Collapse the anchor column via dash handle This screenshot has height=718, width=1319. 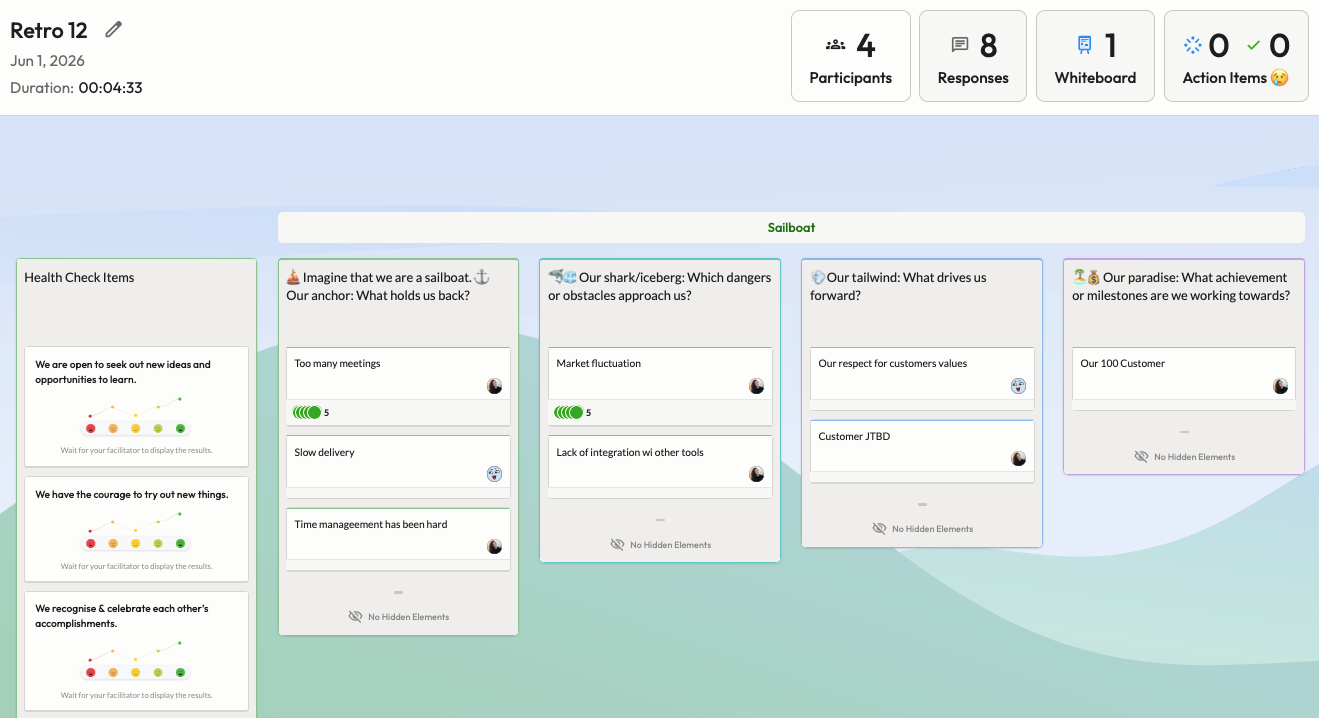click(398, 593)
